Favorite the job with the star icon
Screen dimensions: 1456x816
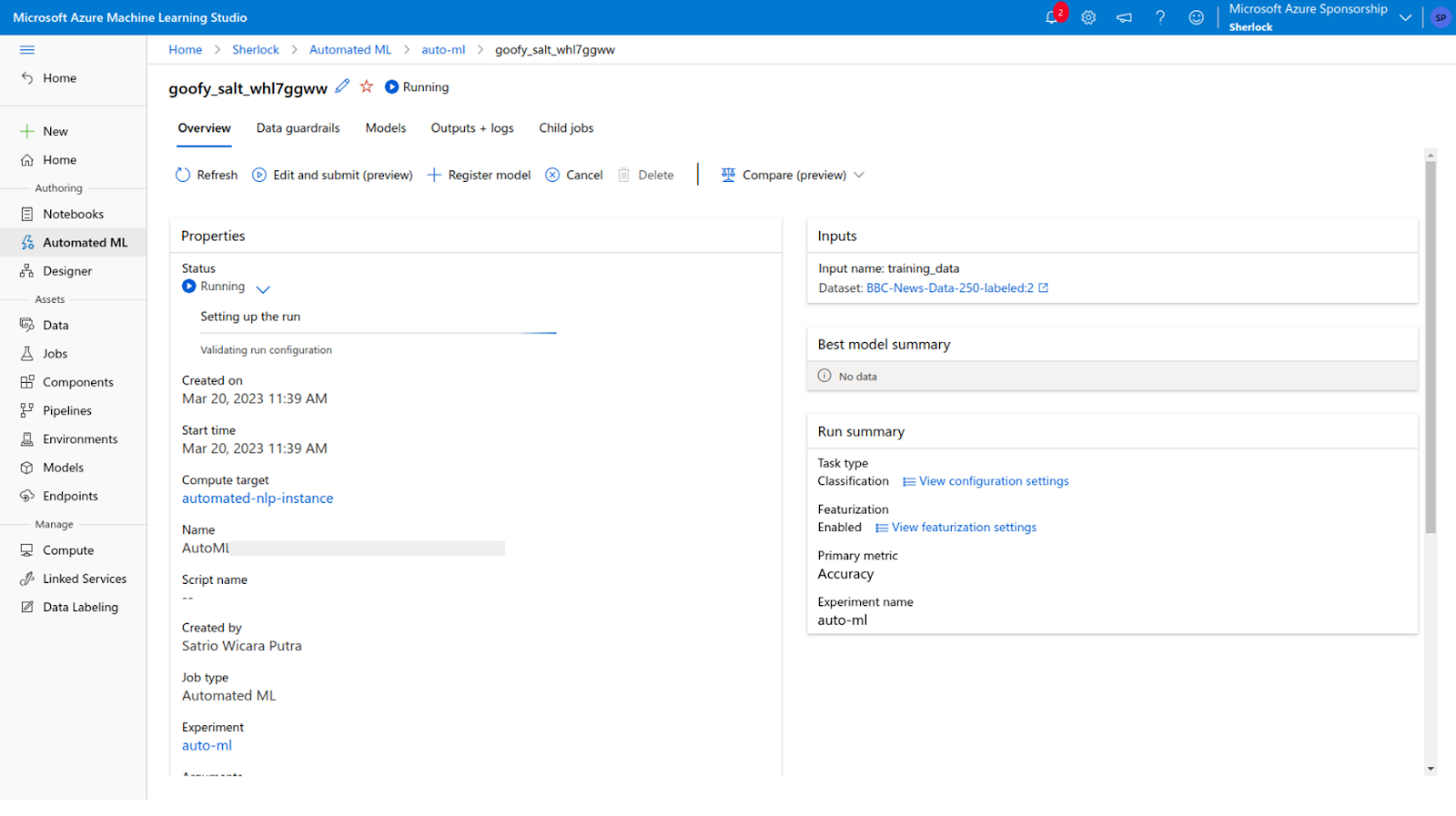coord(367,86)
